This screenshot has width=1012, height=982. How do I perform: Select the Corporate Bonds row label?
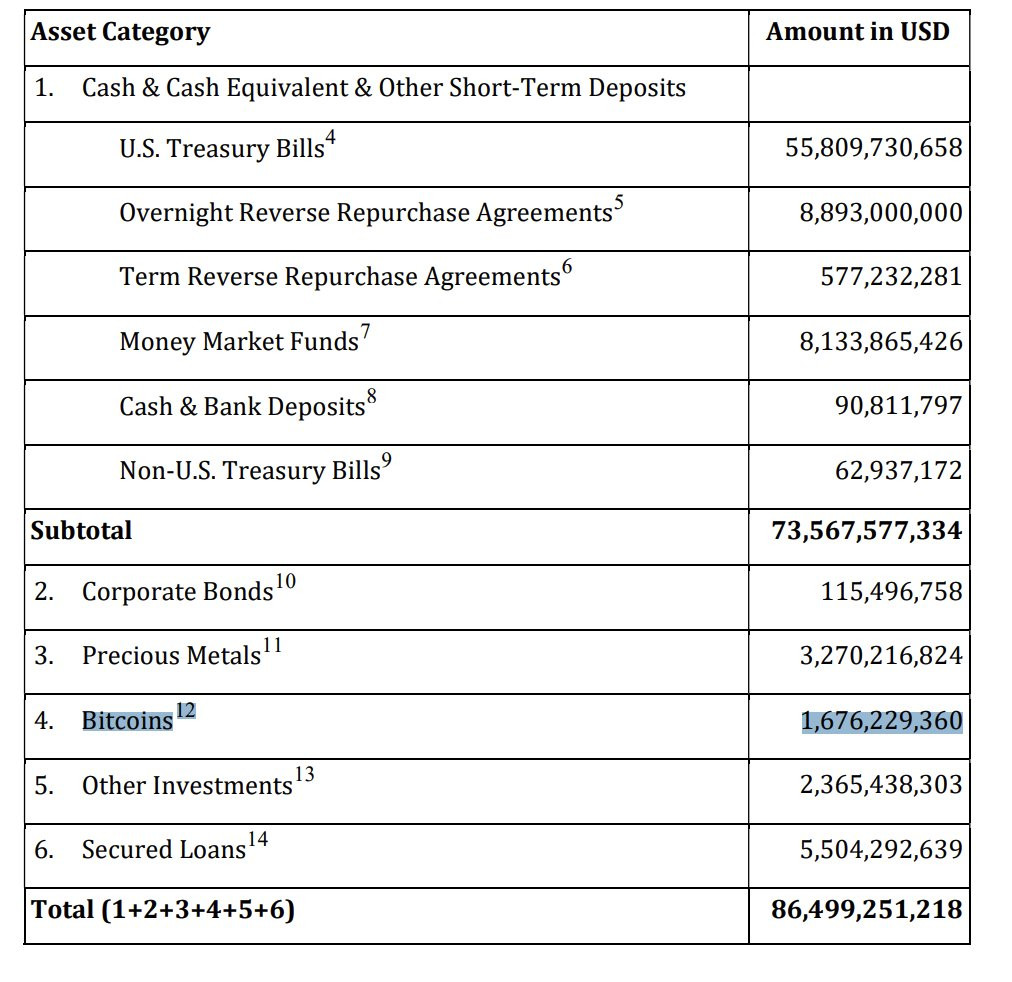(x=177, y=592)
